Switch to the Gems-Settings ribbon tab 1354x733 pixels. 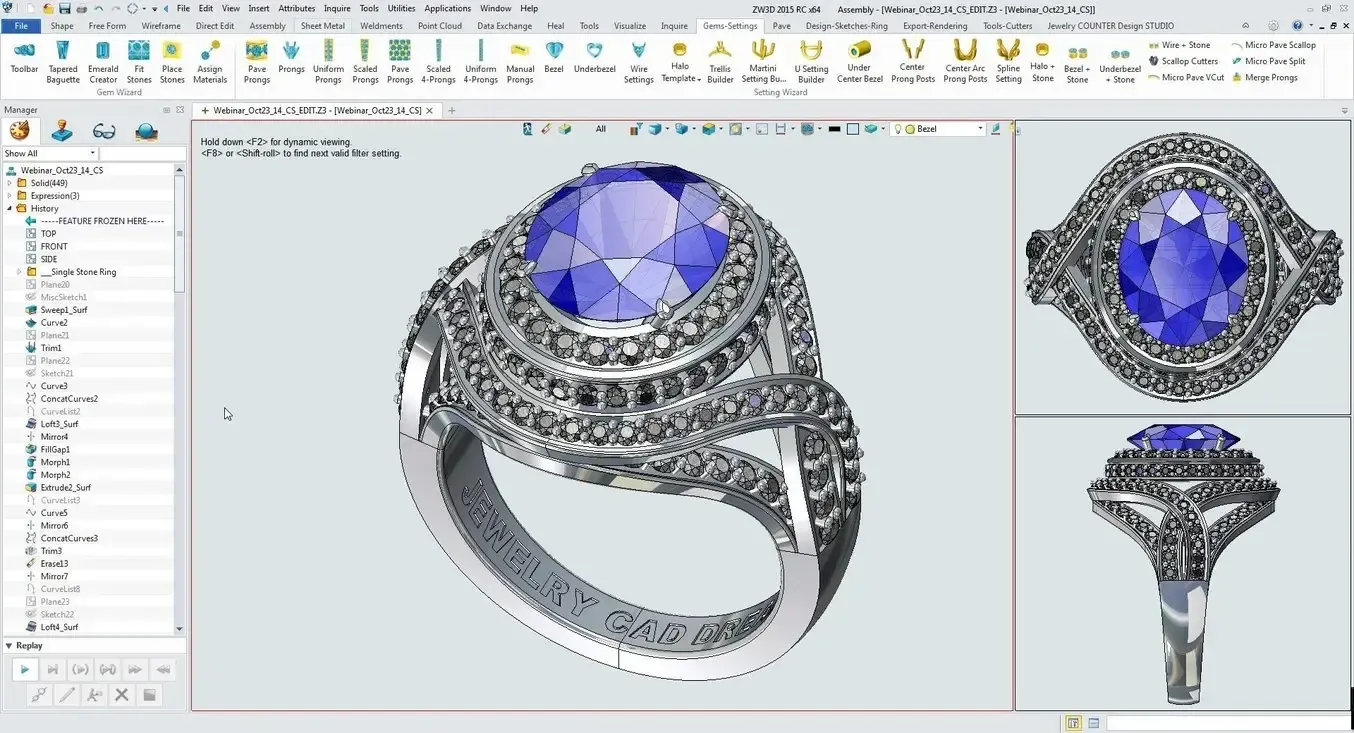pos(729,26)
